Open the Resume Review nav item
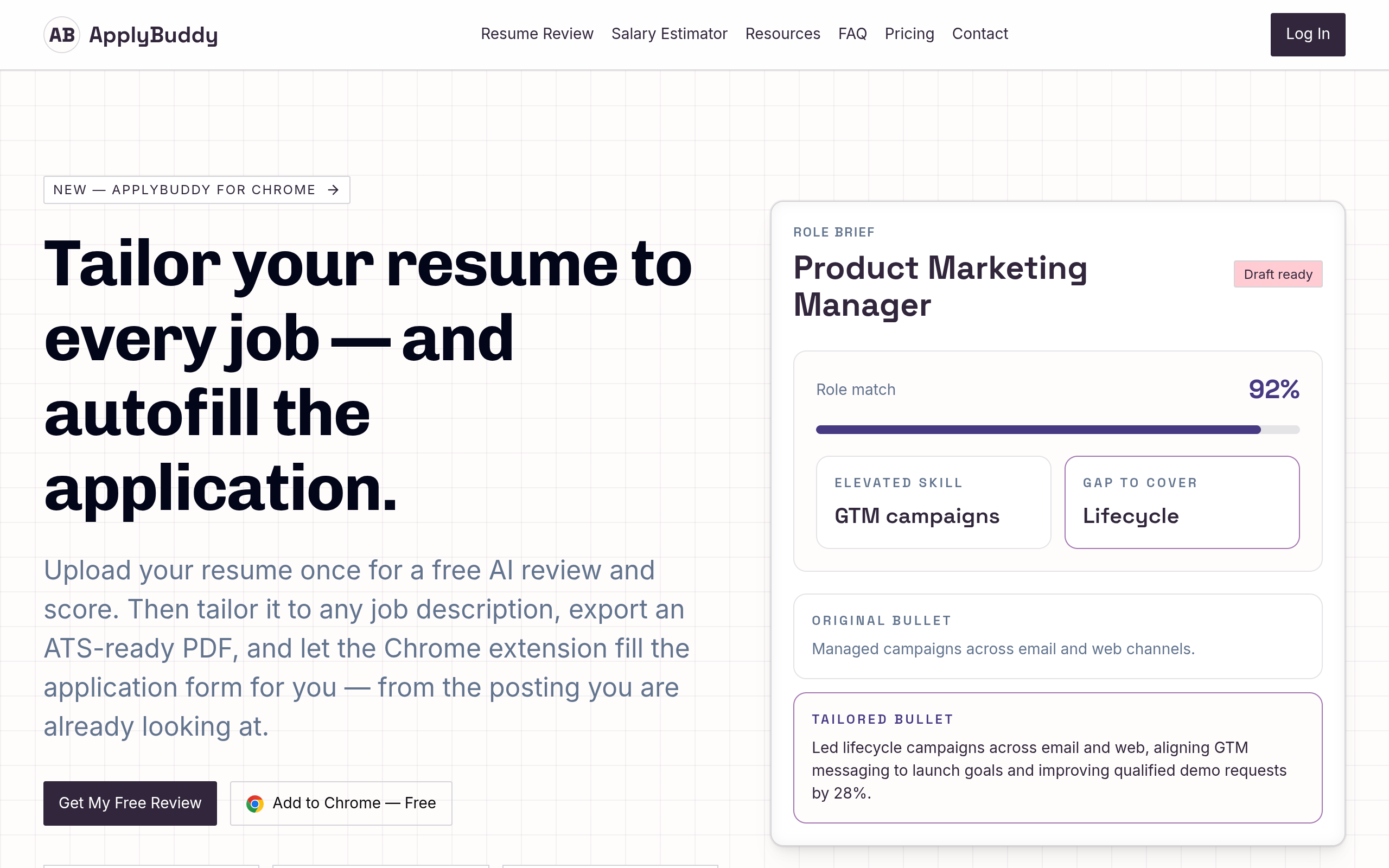Screen dimensions: 1389x868 click(537, 34)
